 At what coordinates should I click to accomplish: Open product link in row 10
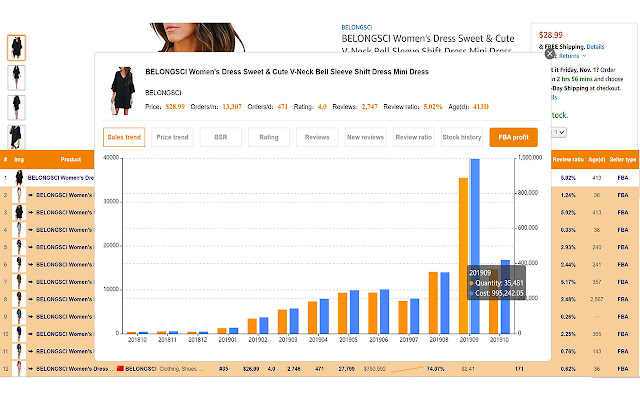(x=64, y=334)
